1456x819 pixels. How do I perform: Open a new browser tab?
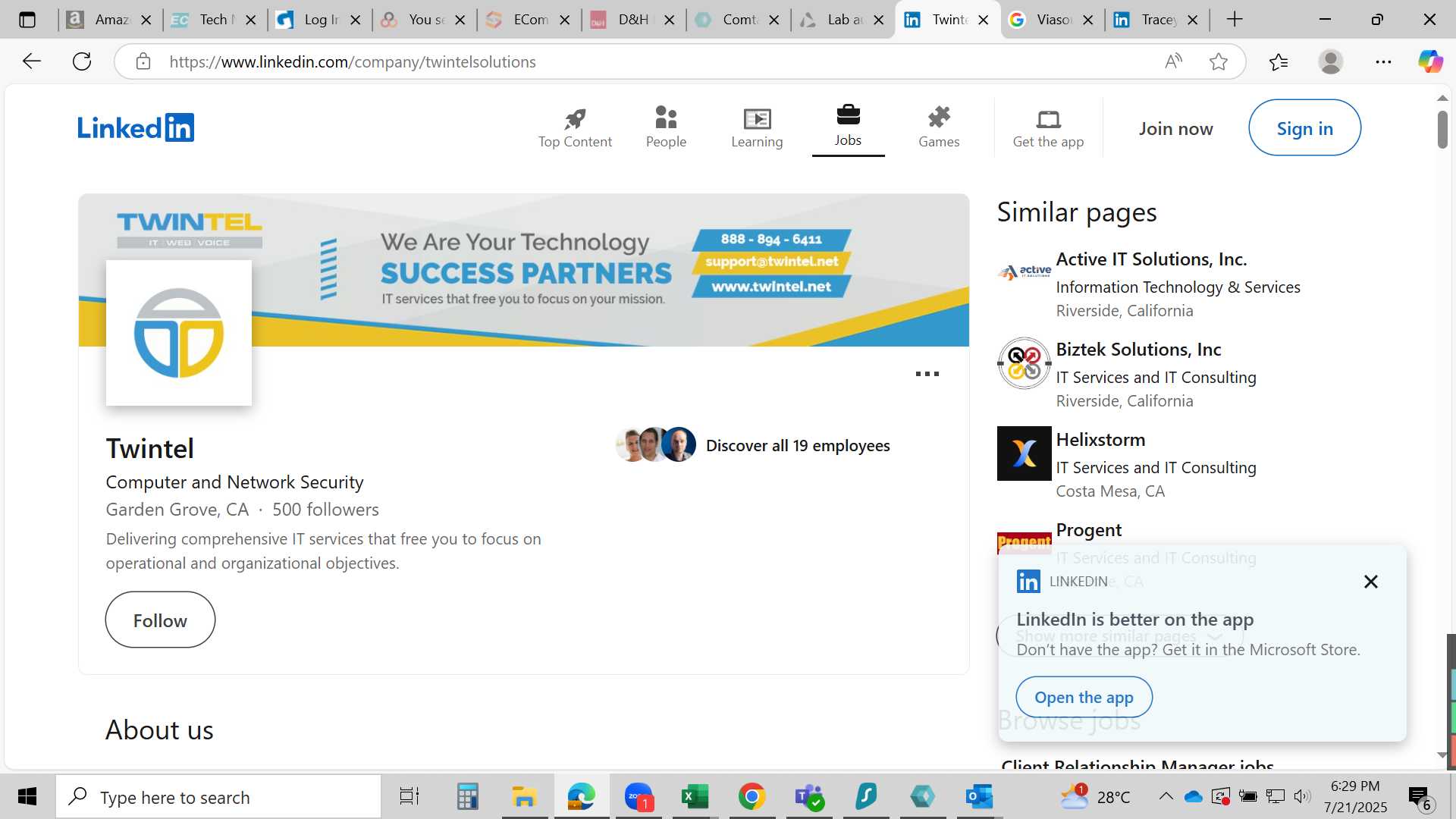[1235, 20]
